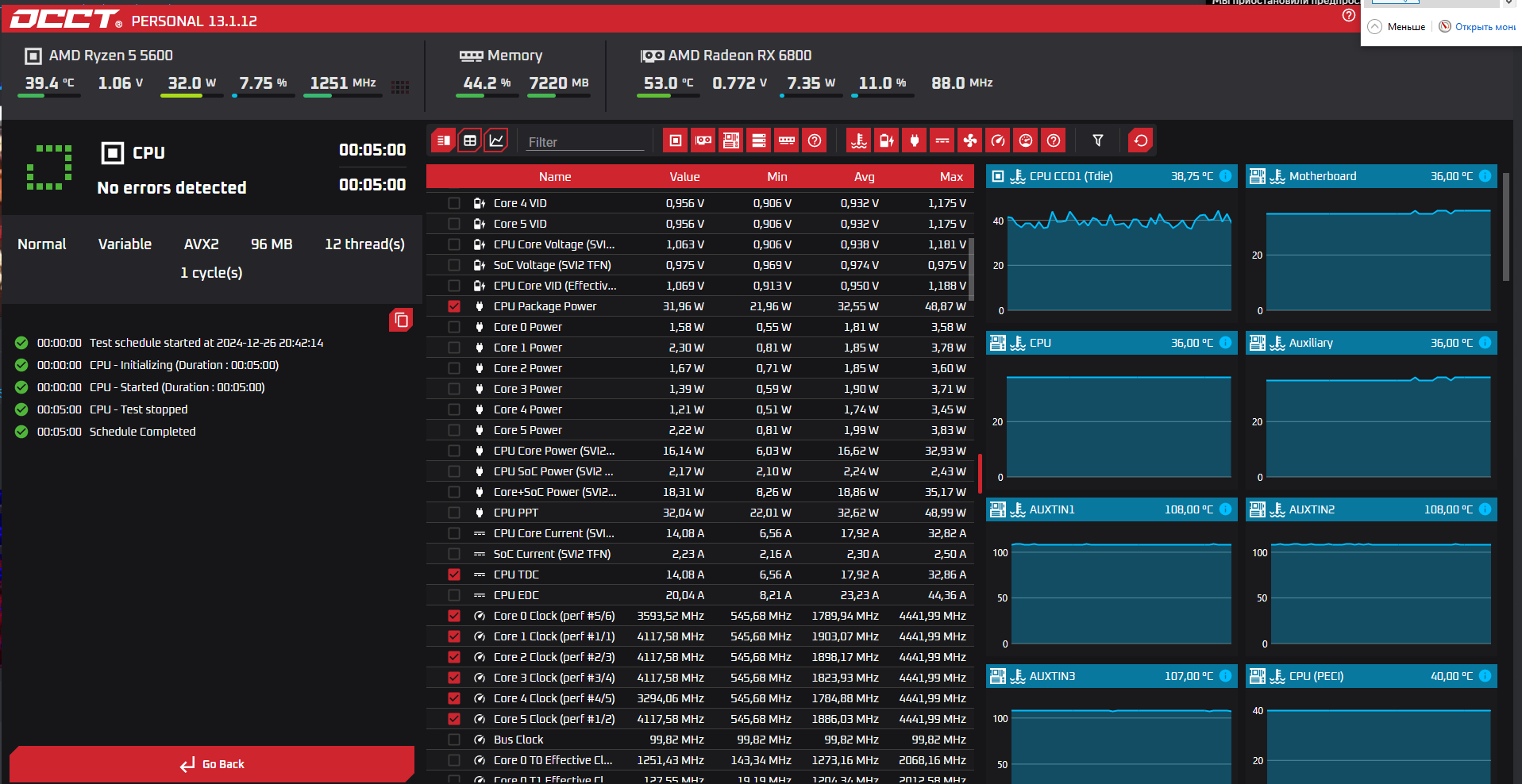Toggle the unknown sensor type filter after the gauge
Screen dimensions: 1522x784
(x=1054, y=140)
